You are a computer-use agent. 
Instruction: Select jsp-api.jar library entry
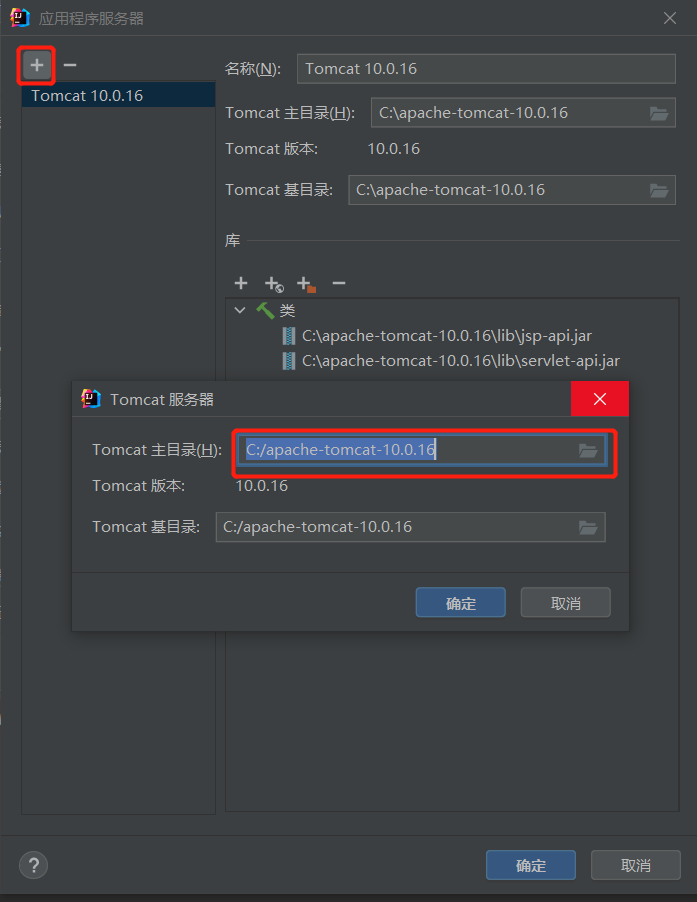tap(447, 336)
